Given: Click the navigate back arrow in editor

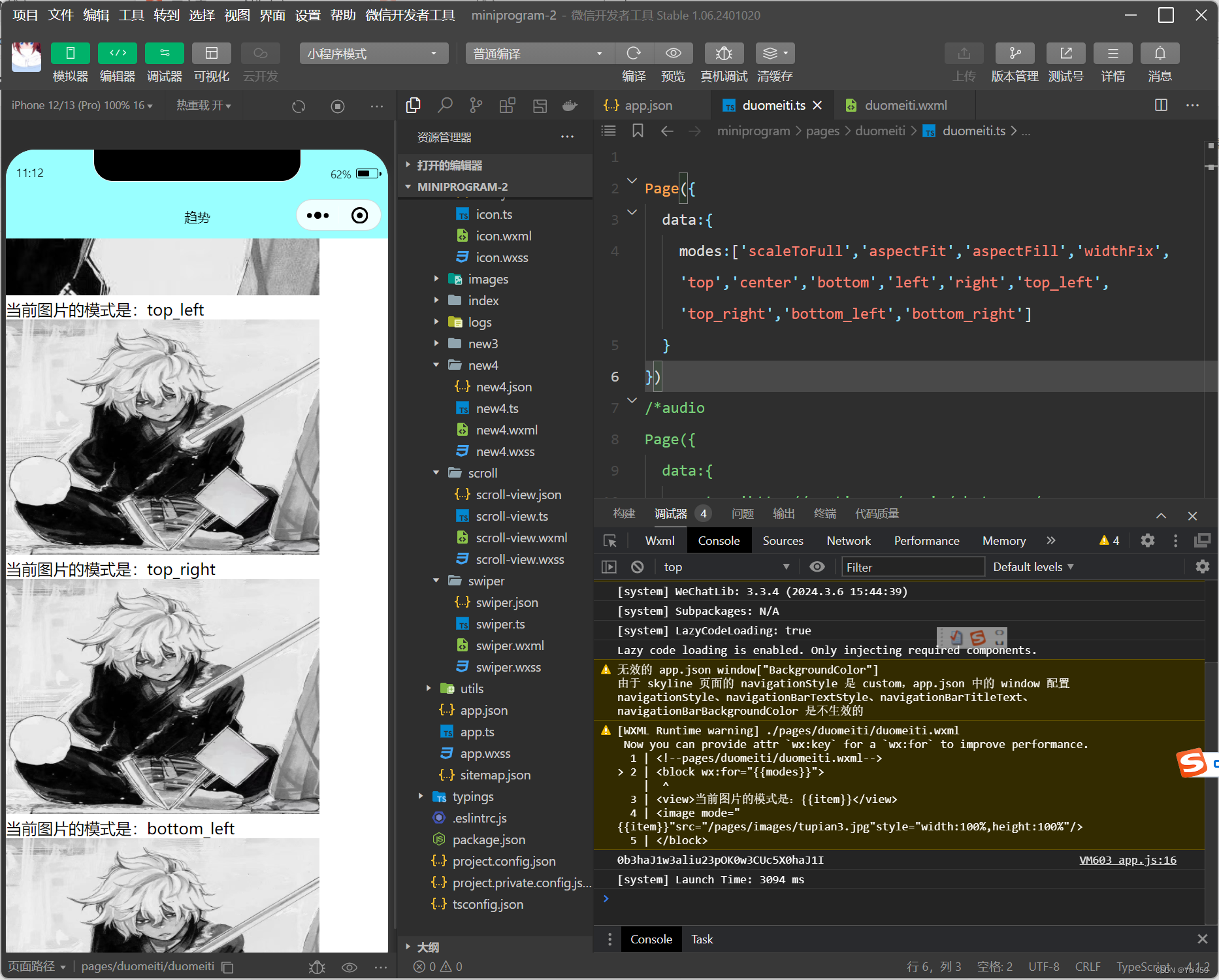Looking at the screenshot, I should tap(667, 131).
